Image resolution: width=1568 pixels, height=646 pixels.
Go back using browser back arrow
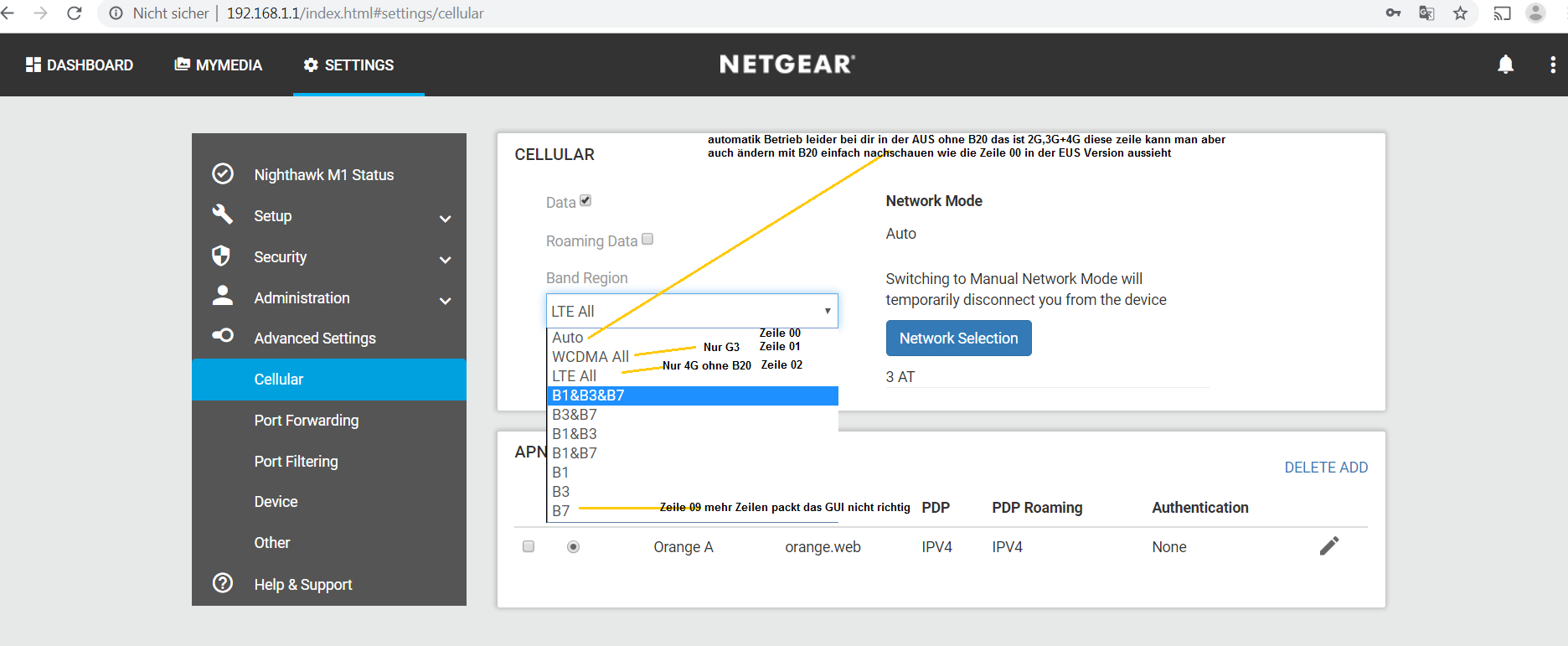[8, 13]
